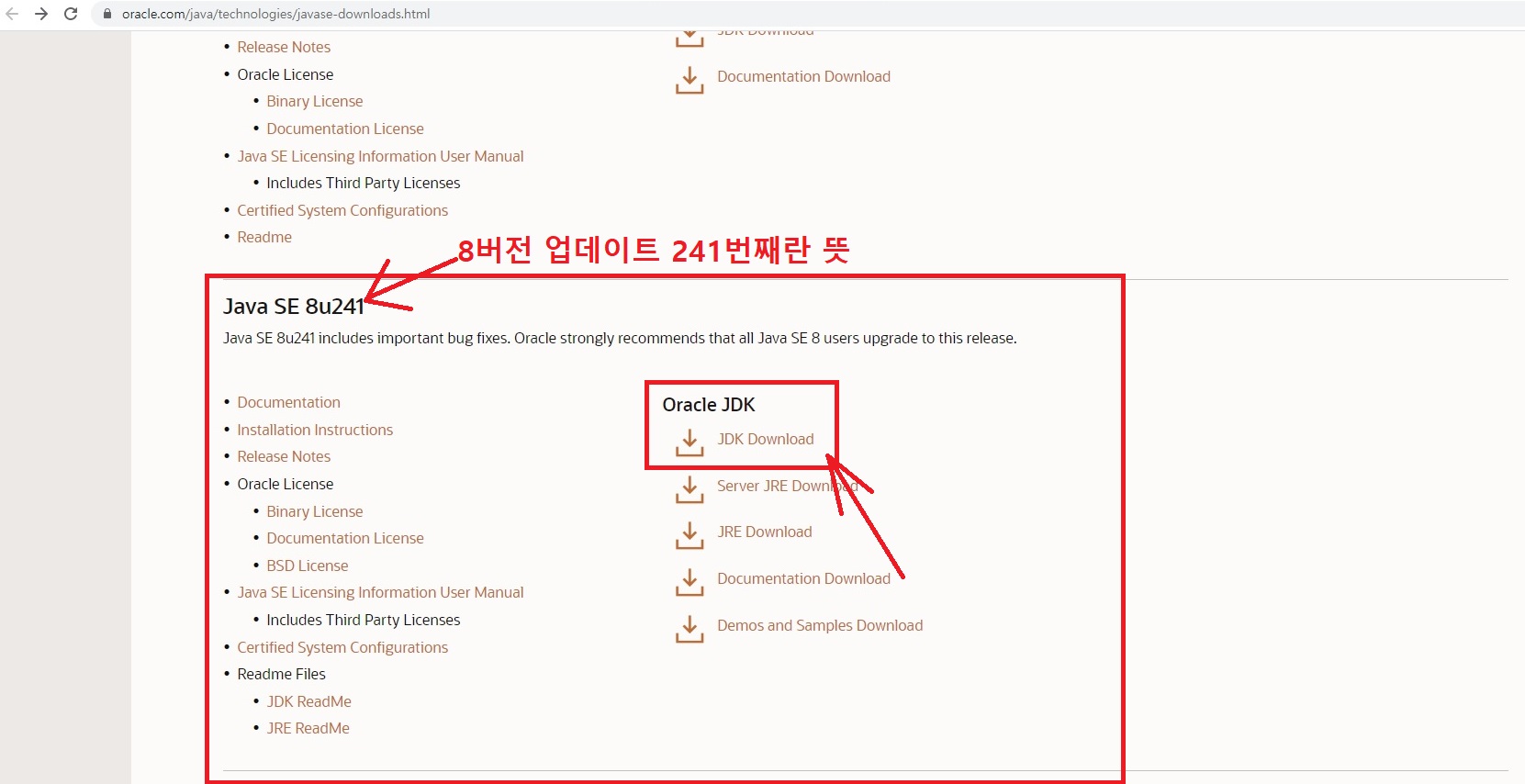Open Server JRE Download link
1525x784 pixels.
(787, 486)
